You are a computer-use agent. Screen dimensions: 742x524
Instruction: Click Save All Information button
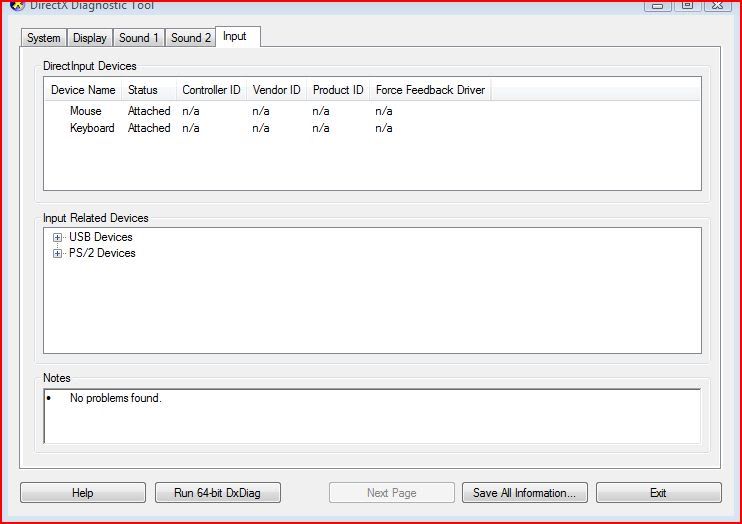[x=524, y=493]
